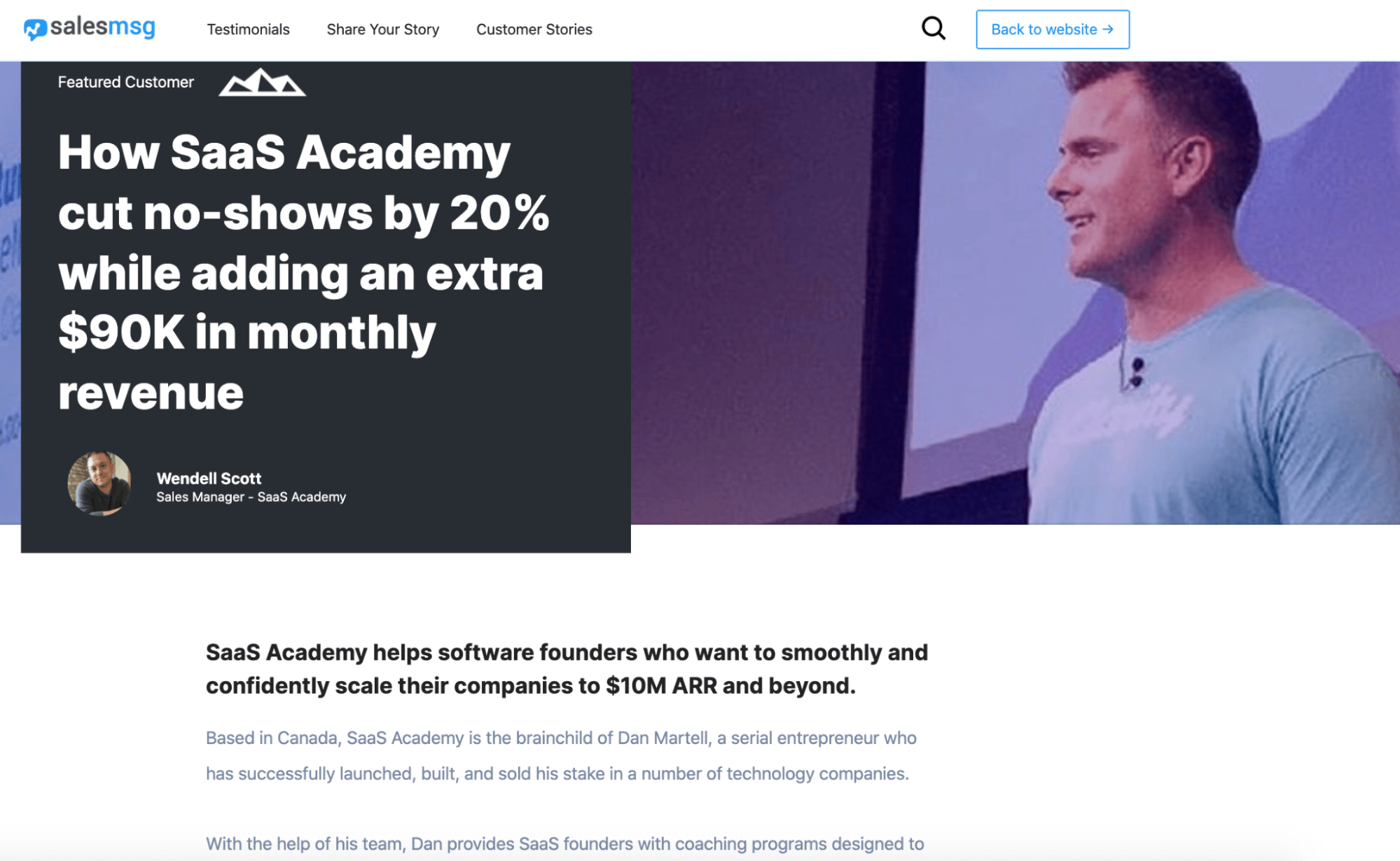Go to Share Your Story
This screenshot has width=1400, height=861.
click(382, 29)
